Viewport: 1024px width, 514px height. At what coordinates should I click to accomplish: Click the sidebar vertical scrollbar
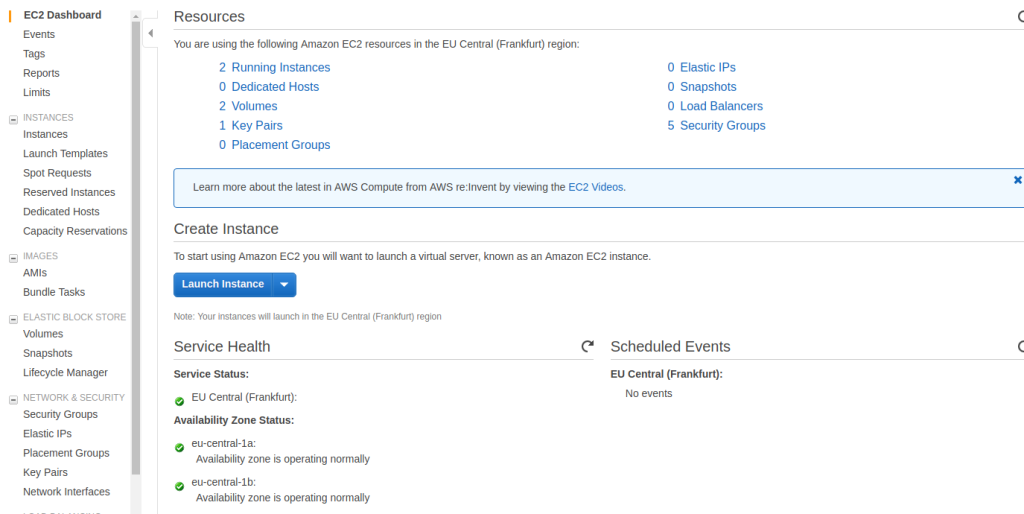(x=136, y=248)
